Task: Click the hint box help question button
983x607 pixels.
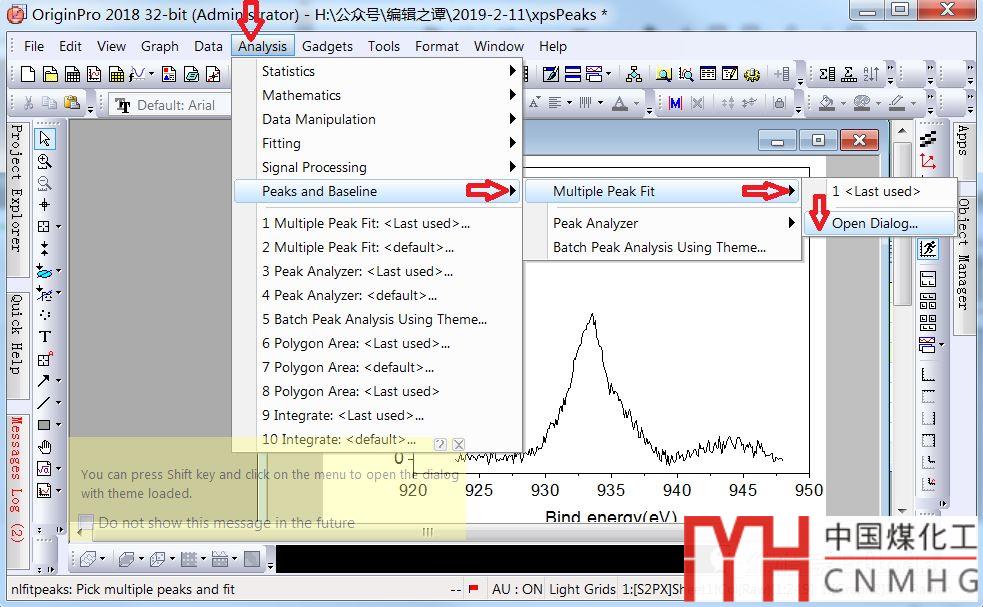Action: (440, 444)
